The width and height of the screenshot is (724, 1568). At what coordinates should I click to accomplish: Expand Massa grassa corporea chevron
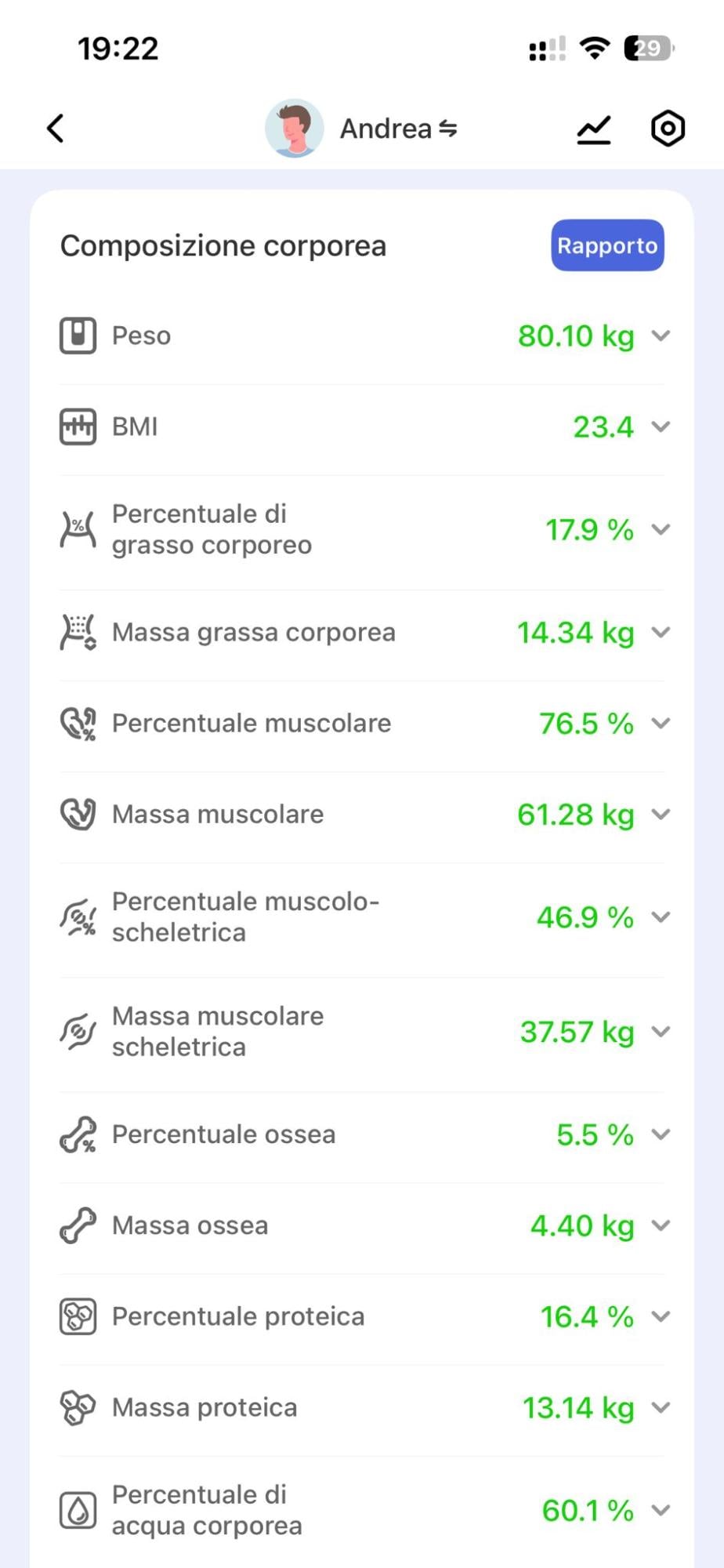click(661, 632)
